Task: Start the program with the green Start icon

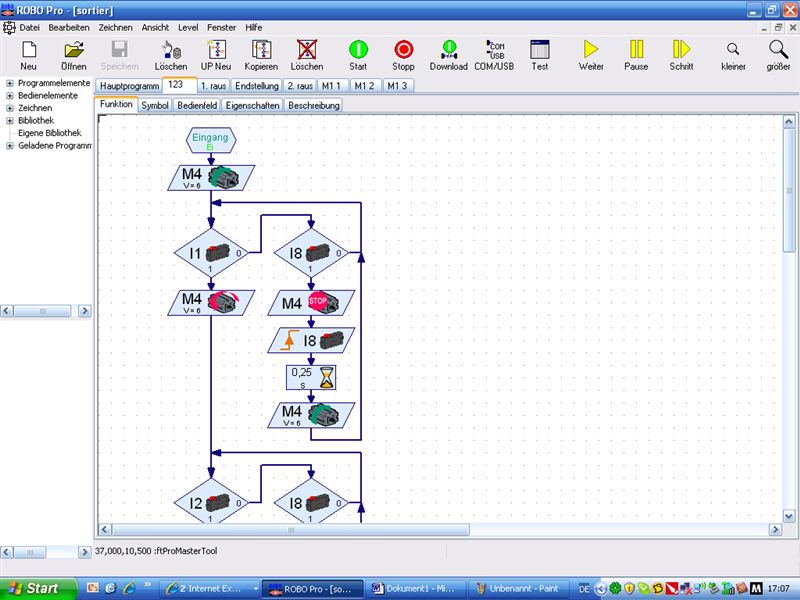Action: [358, 56]
